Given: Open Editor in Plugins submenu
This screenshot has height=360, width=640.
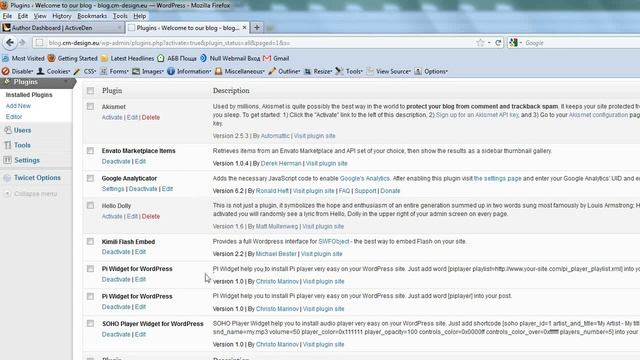Looking at the screenshot, I should click(14, 117).
